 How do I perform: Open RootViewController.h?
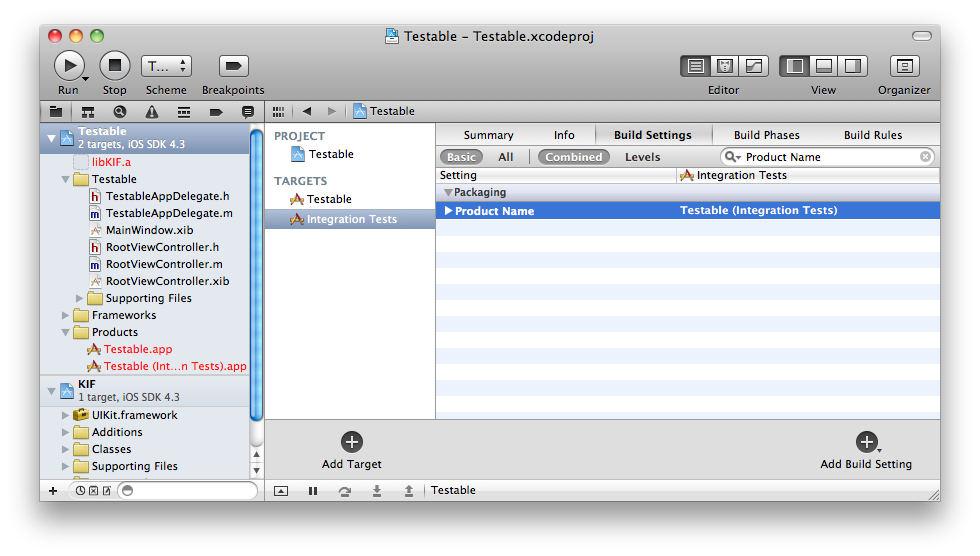(x=162, y=247)
